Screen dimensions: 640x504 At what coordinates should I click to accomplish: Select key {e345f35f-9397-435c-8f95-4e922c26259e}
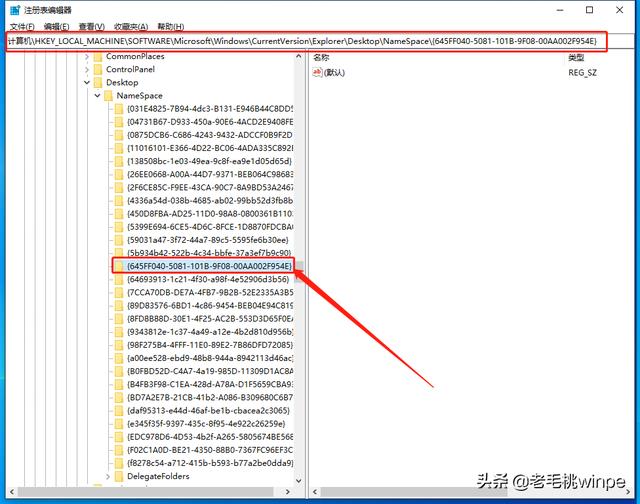tap(206, 424)
